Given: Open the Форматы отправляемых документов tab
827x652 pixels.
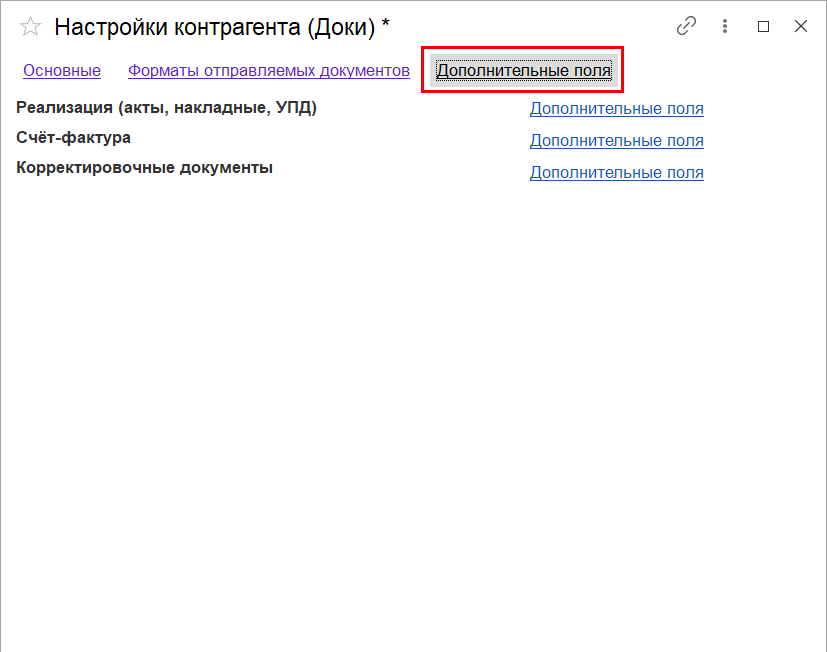Looking at the screenshot, I should pyautogui.click(x=269, y=71).
